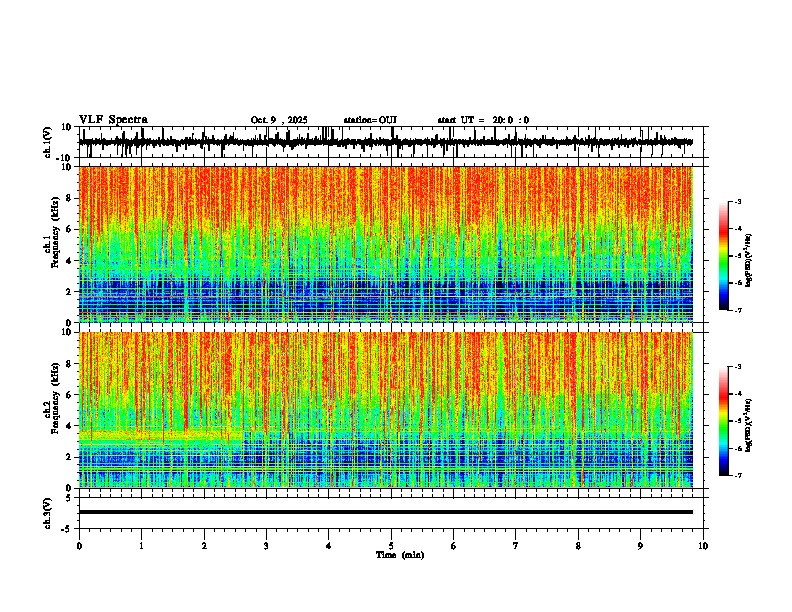Click the yellow 3–3.5 kHz band in ch.2 spectrogram

point(161,436)
